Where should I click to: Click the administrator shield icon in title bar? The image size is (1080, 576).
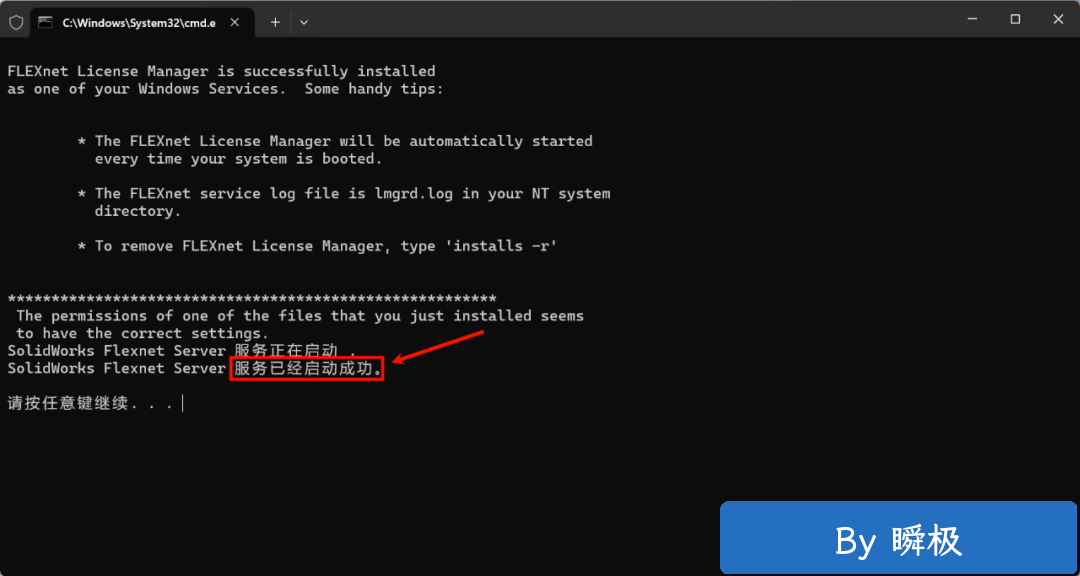coord(16,21)
